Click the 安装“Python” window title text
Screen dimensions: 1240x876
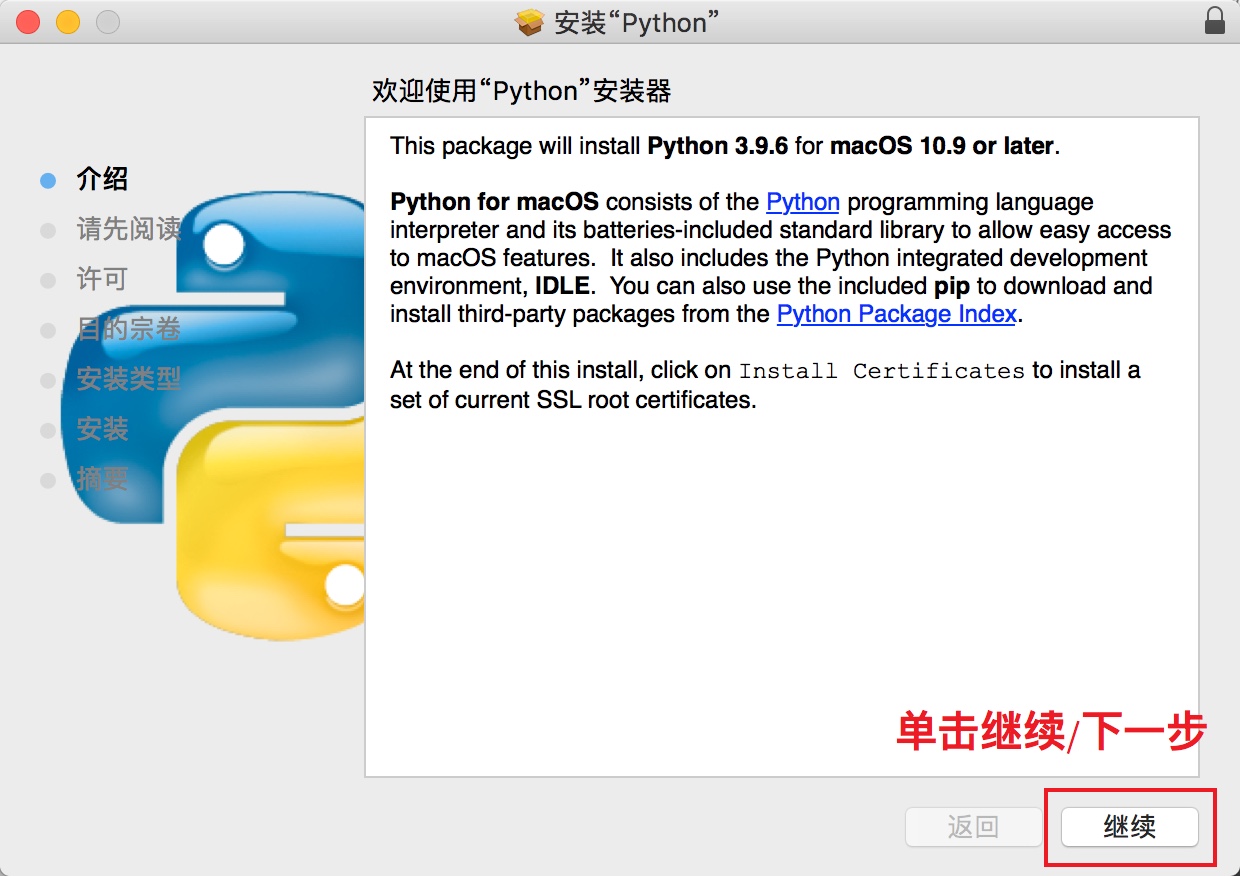coord(635,22)
